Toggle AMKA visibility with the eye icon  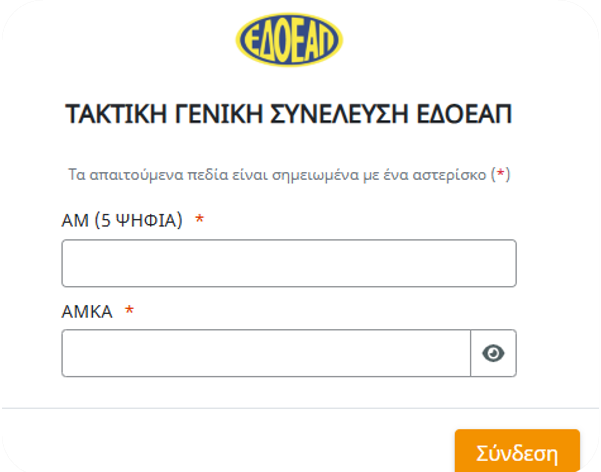click(493, 353)
